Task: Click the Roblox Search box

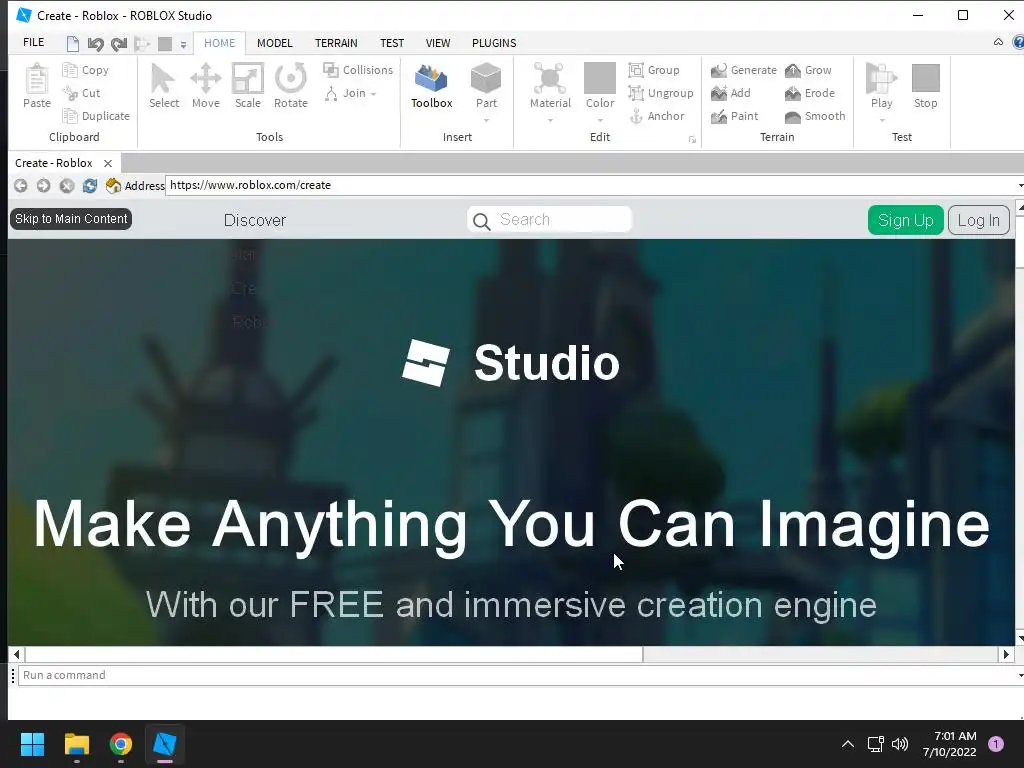Action: (550, 220)
